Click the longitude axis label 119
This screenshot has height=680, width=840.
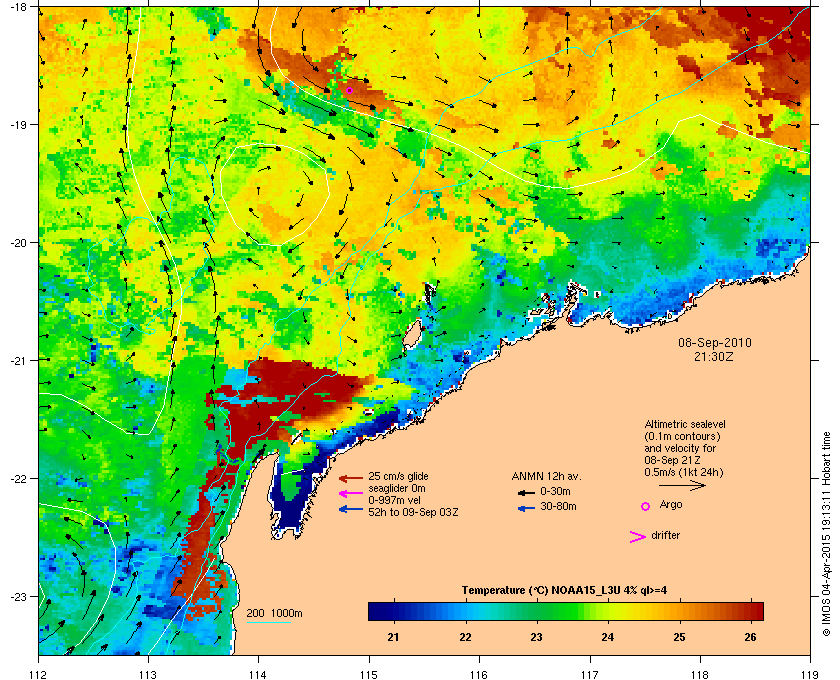[811, 674]
